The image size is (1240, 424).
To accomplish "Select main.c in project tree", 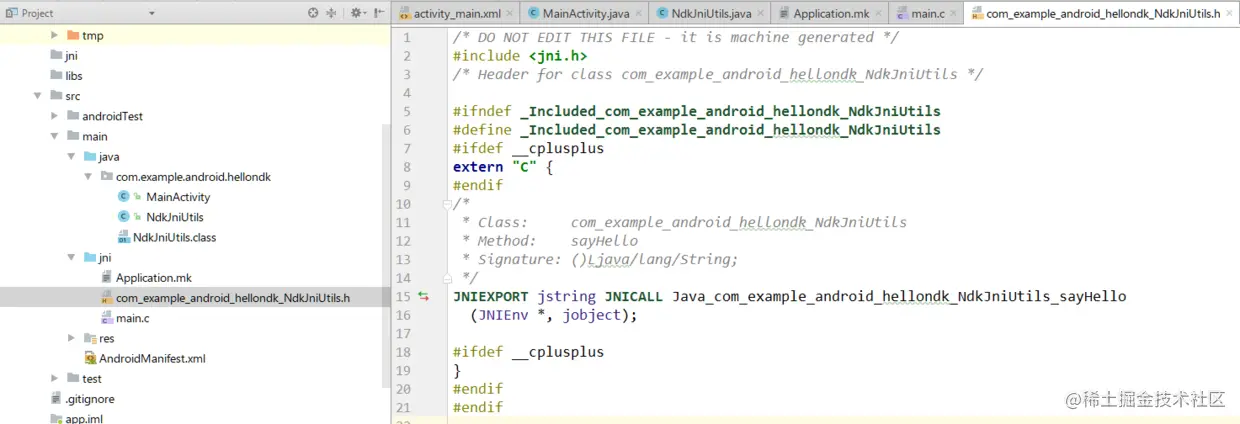I will pos(133,318).
